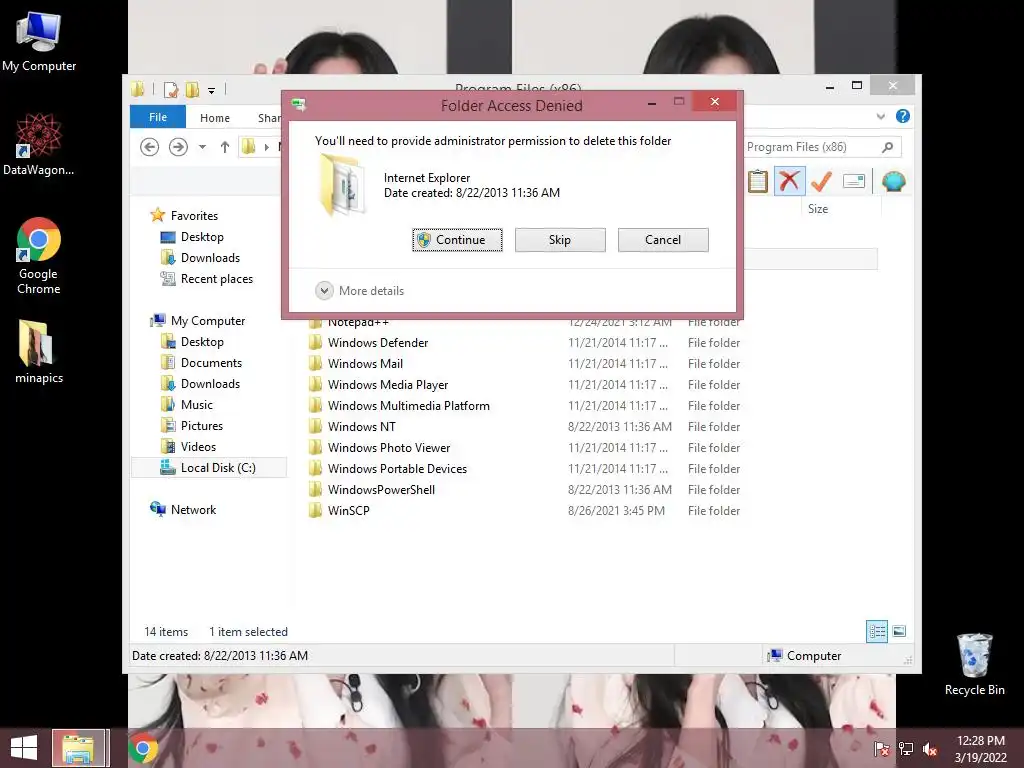Open Pictures under My Computer
Screen dimensions: 1024x768
[x=201, y=426]
